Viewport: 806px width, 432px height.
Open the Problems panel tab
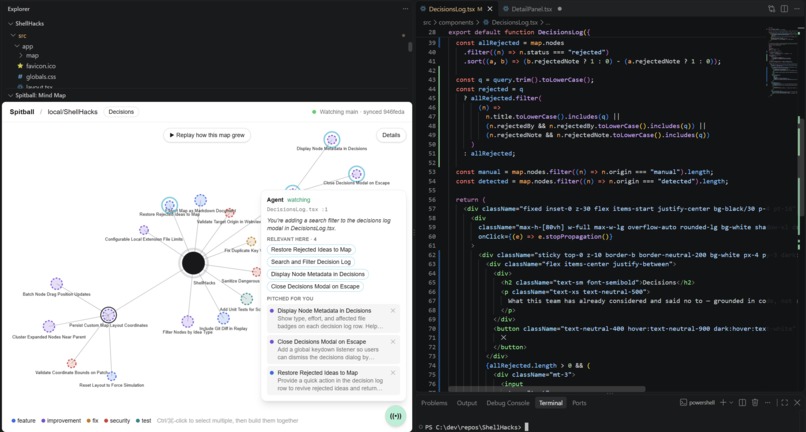pos(434,403)
